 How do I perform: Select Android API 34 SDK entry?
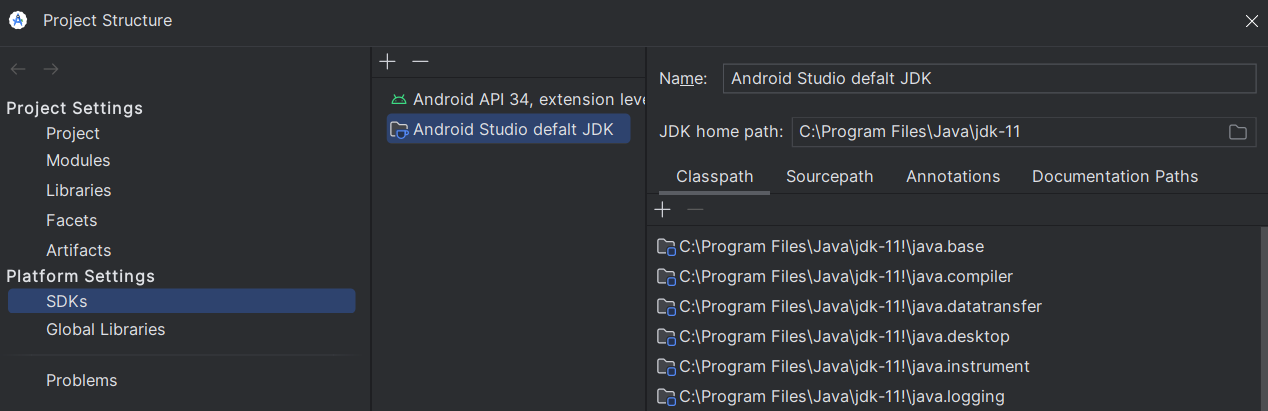click(516, 100)
